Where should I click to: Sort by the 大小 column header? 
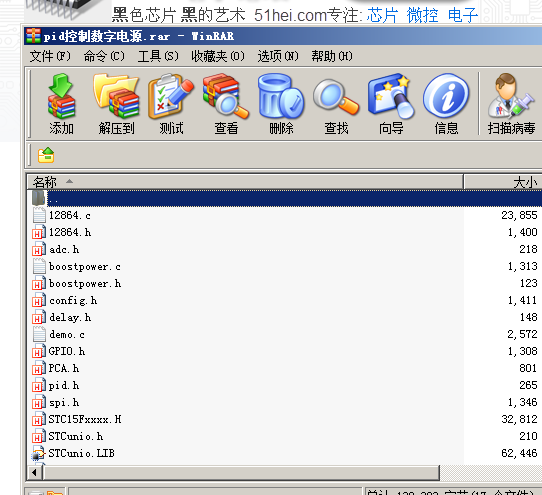pyautogui.click(x=503, y=181)
